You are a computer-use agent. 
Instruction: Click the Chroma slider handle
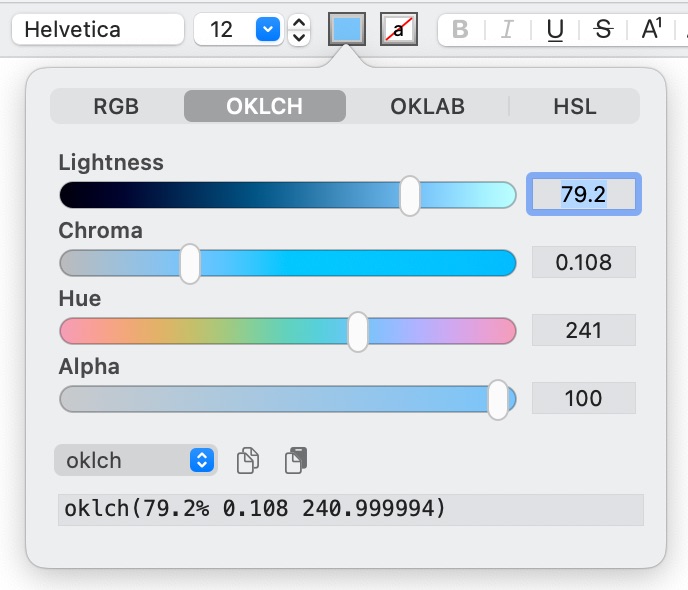coord(190,264)
